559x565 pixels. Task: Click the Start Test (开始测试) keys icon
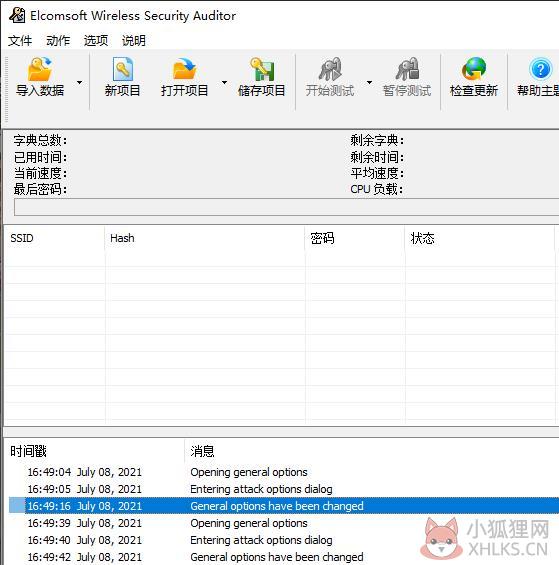330,69
